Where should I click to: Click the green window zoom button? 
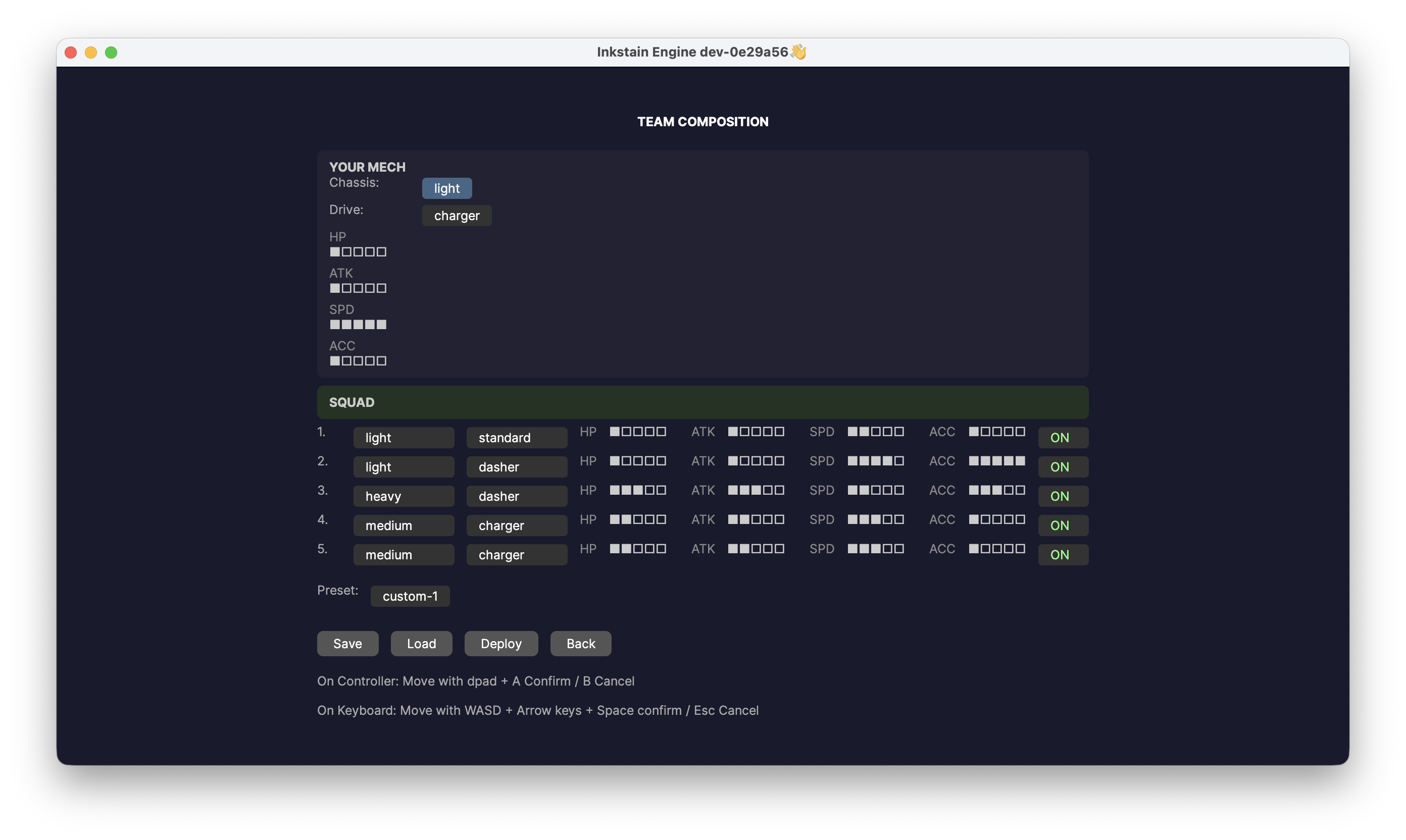coord(111,52)
